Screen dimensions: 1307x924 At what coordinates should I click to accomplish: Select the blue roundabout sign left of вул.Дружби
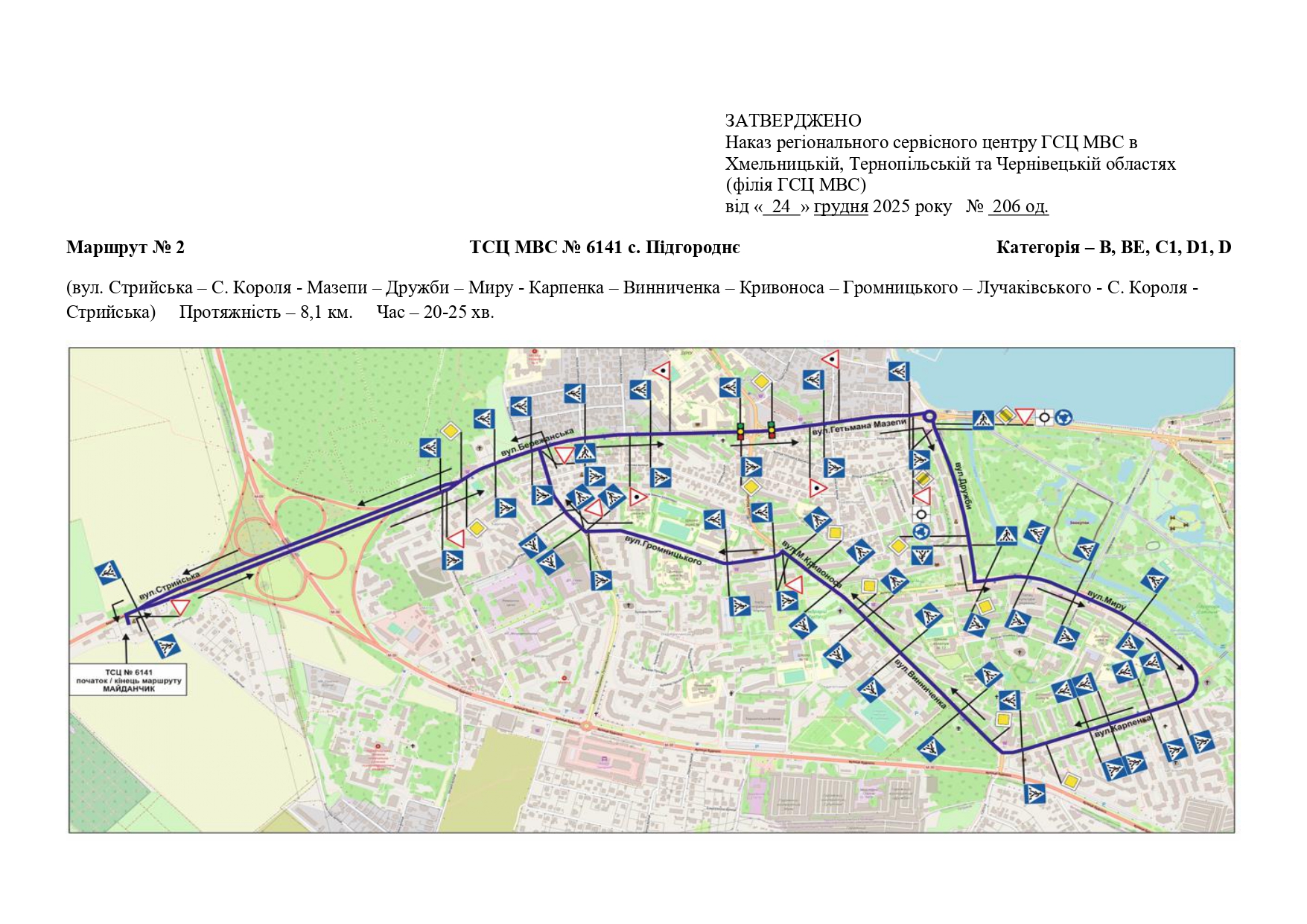point(921,532)
